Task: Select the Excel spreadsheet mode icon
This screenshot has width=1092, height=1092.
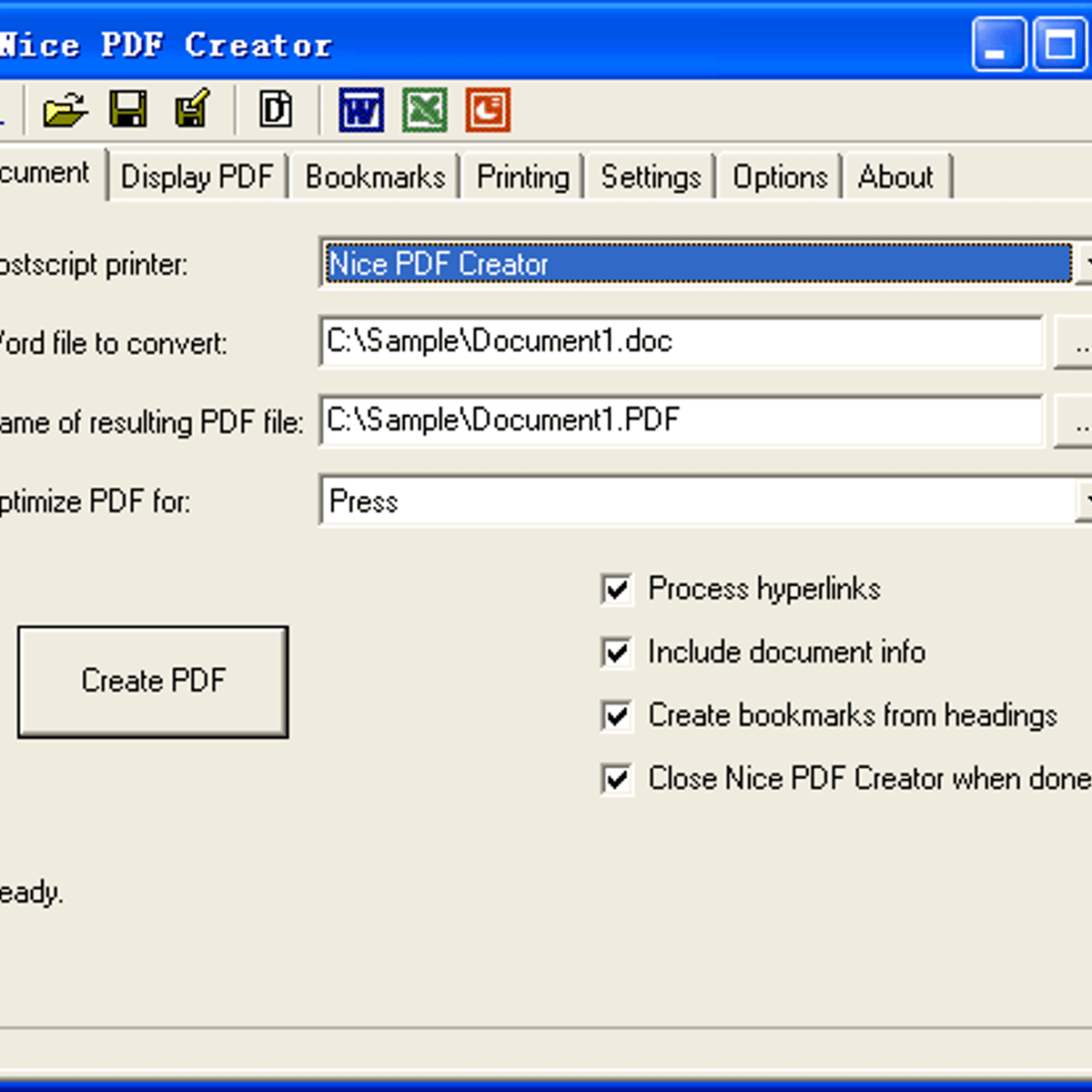Action: pos(425,110)
